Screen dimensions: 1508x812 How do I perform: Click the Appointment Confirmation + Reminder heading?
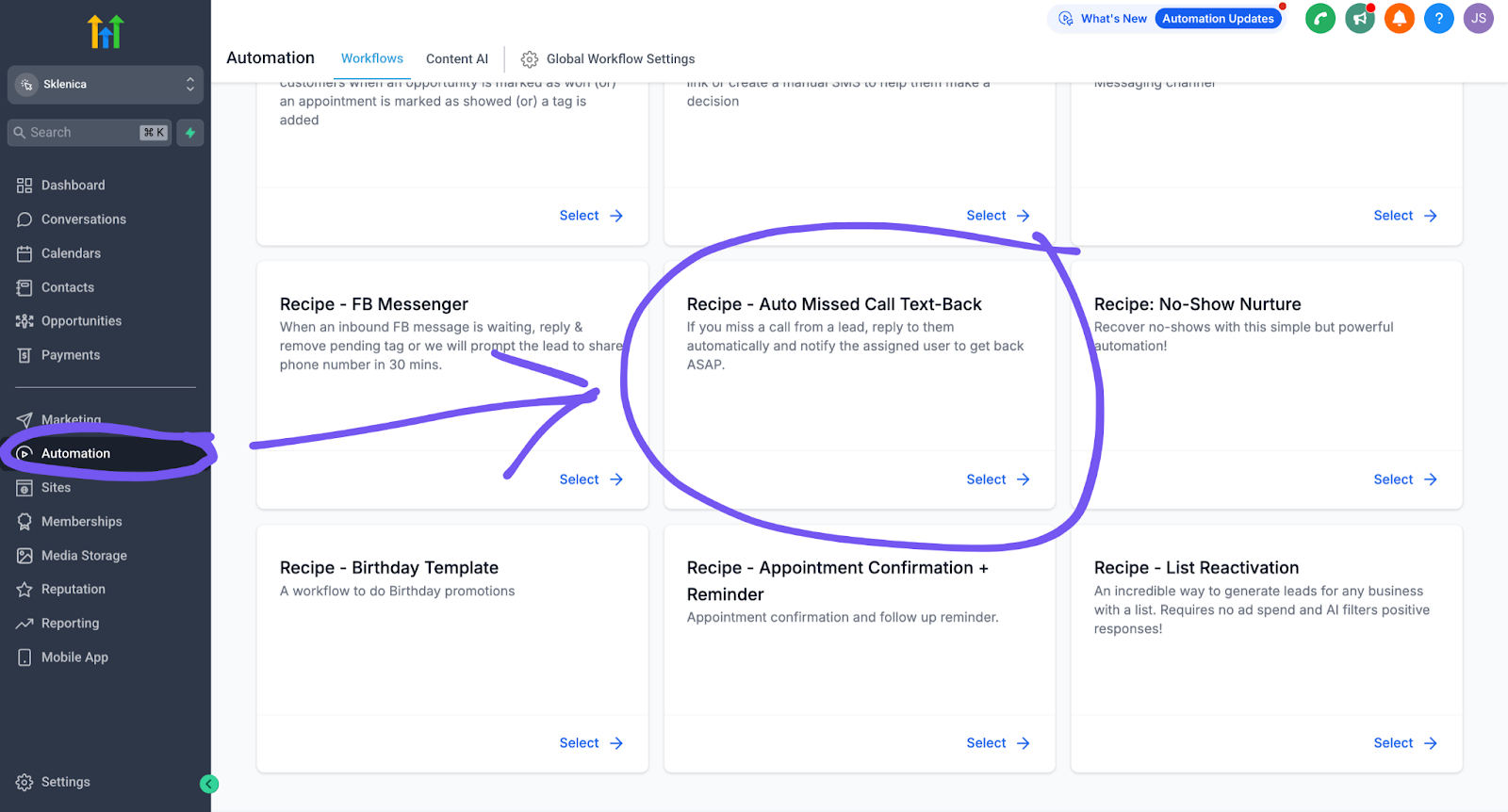point(838,581)
